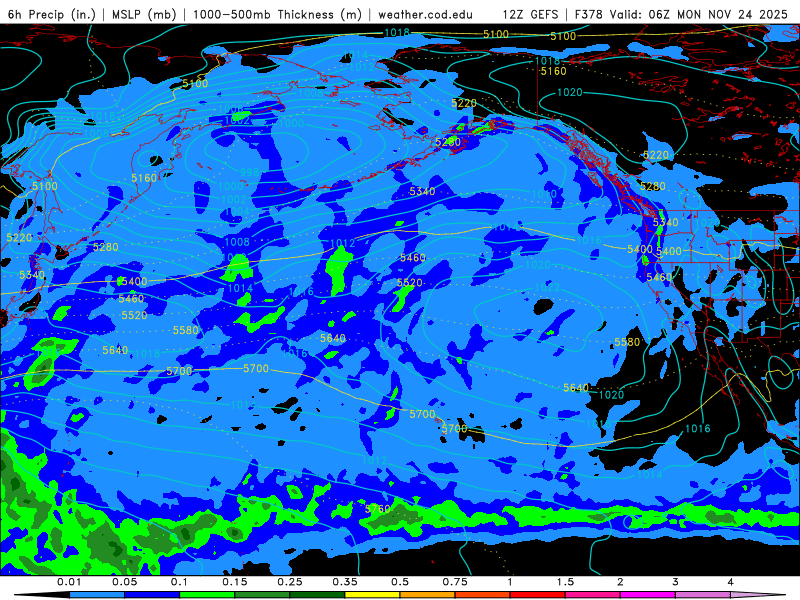Viewport: 800px width, 600px height.
Task: Click the 0.01 legend value
Action: point(69,582)
